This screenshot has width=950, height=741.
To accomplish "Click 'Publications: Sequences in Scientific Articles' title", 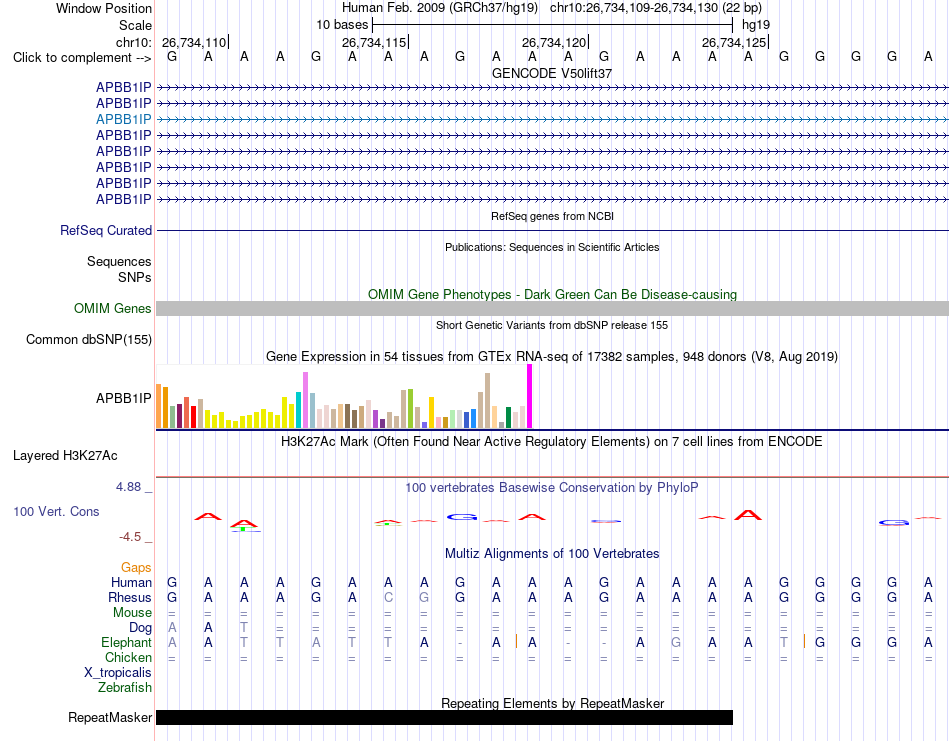I will click(552, 247).
